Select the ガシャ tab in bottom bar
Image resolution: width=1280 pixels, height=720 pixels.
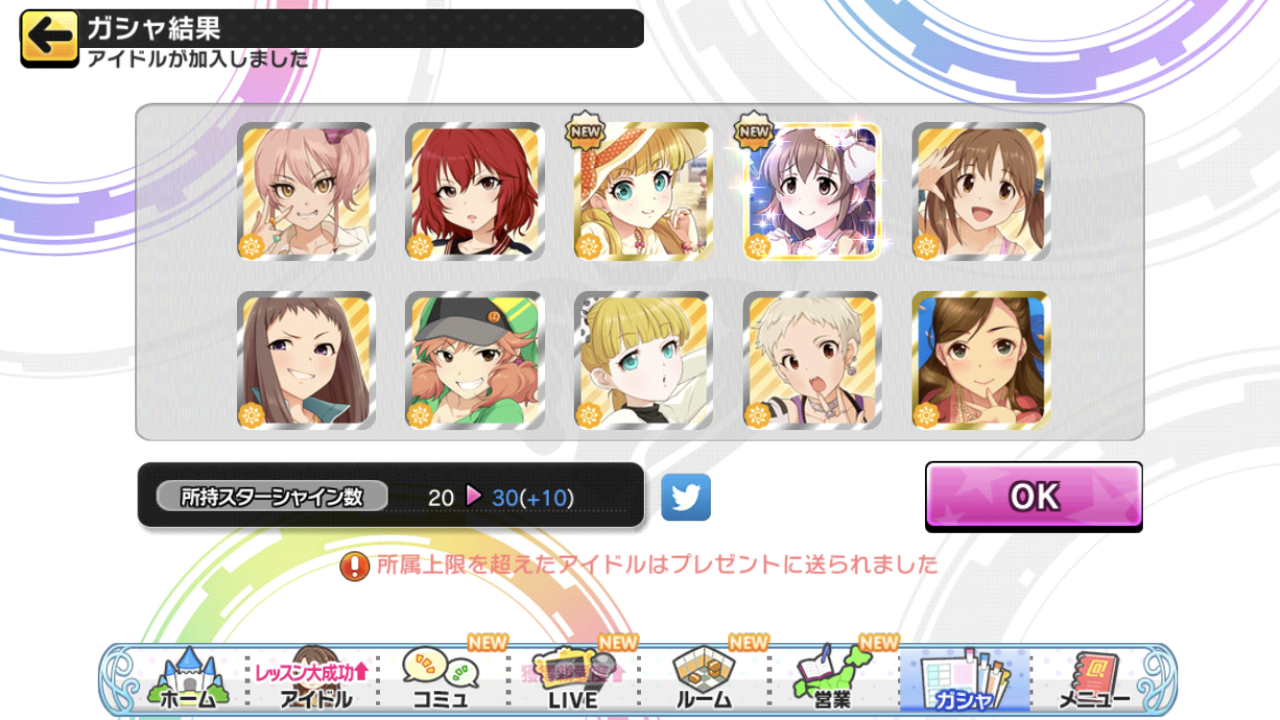964,680
